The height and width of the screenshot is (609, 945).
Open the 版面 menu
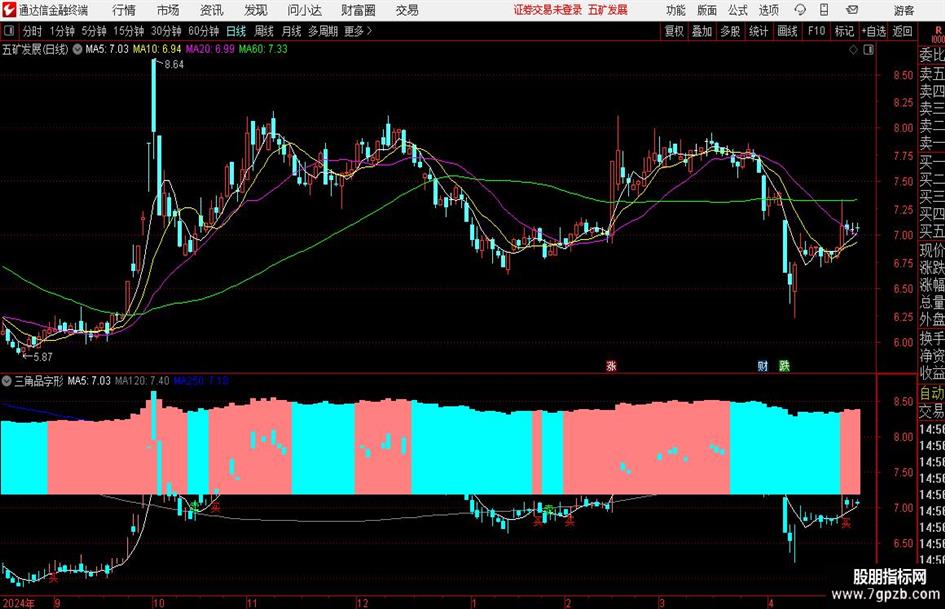707,10
